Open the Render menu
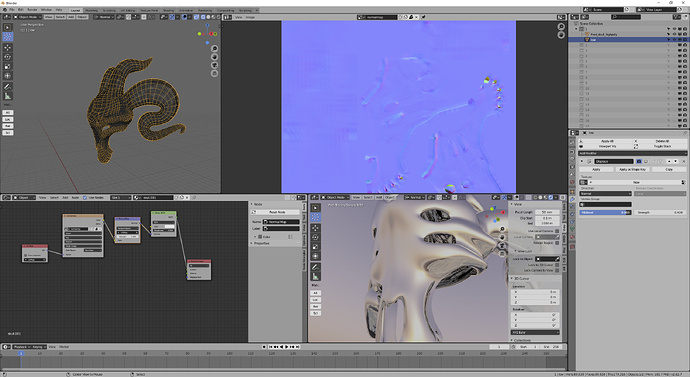Screen dimensions: 690x377 (x=32, y=9)
